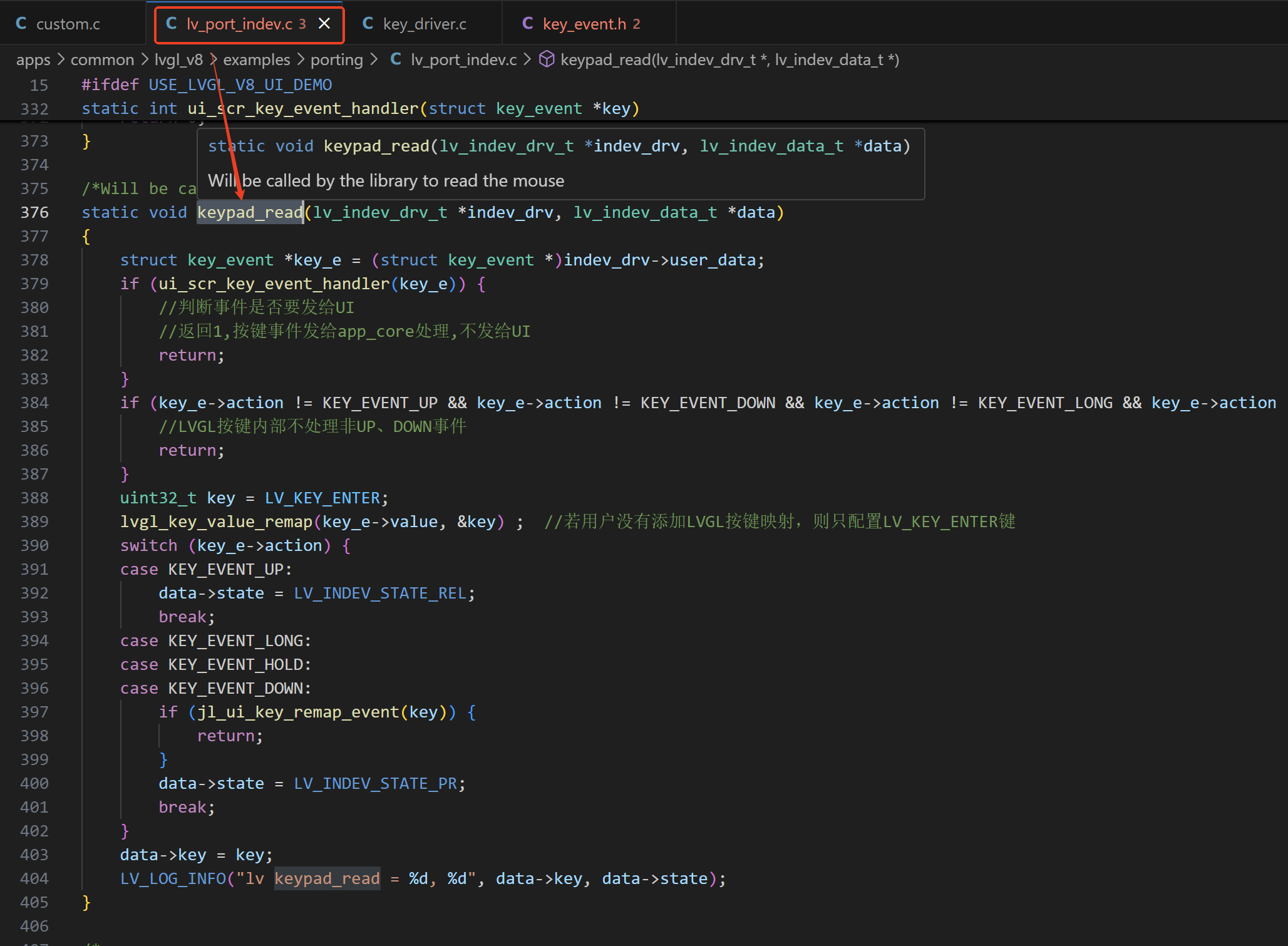
Task: Switch to the custom.c tab
Action: pyautogui.click(x=68, y=24)
